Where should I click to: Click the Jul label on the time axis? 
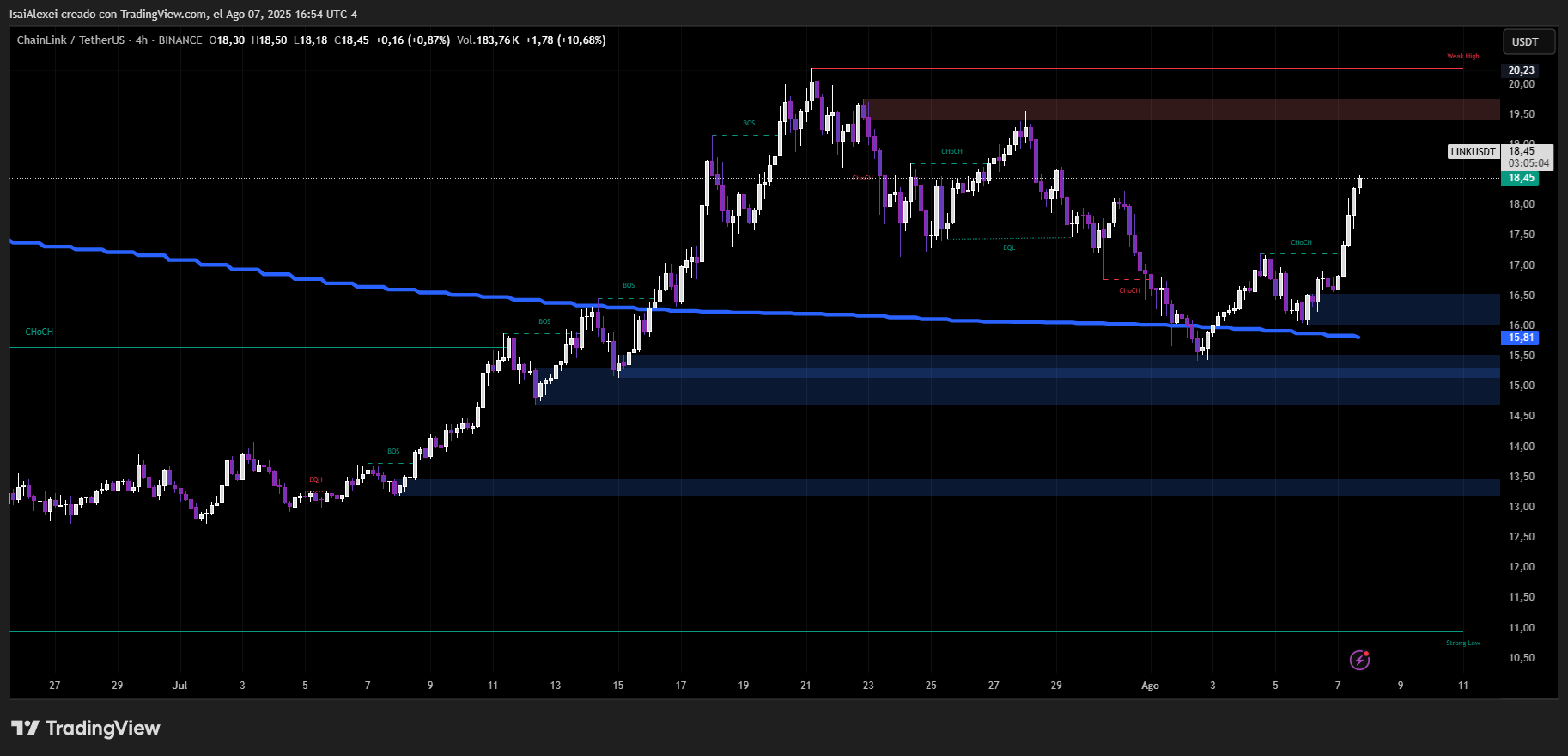[179, 686]
